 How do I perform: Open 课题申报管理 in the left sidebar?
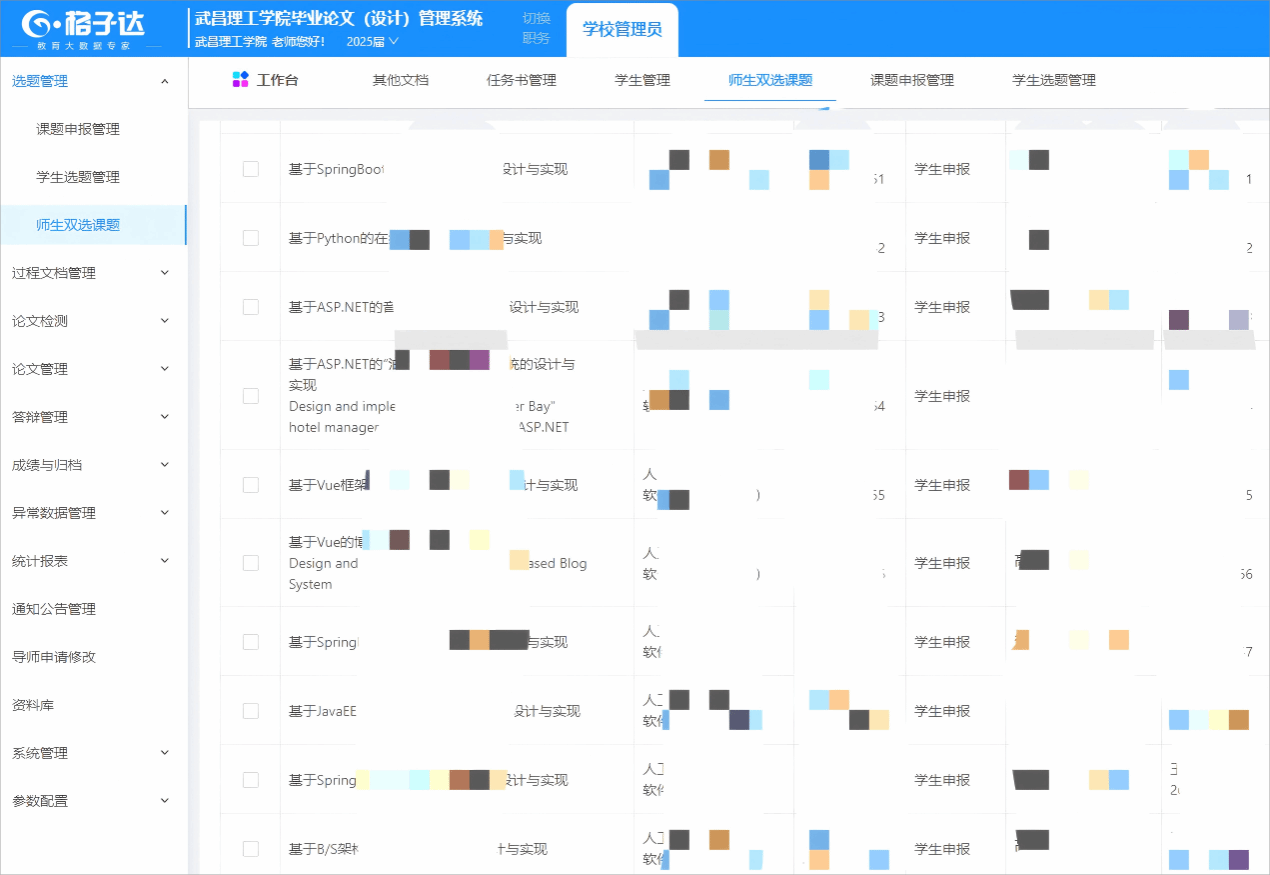pos(78,129)
